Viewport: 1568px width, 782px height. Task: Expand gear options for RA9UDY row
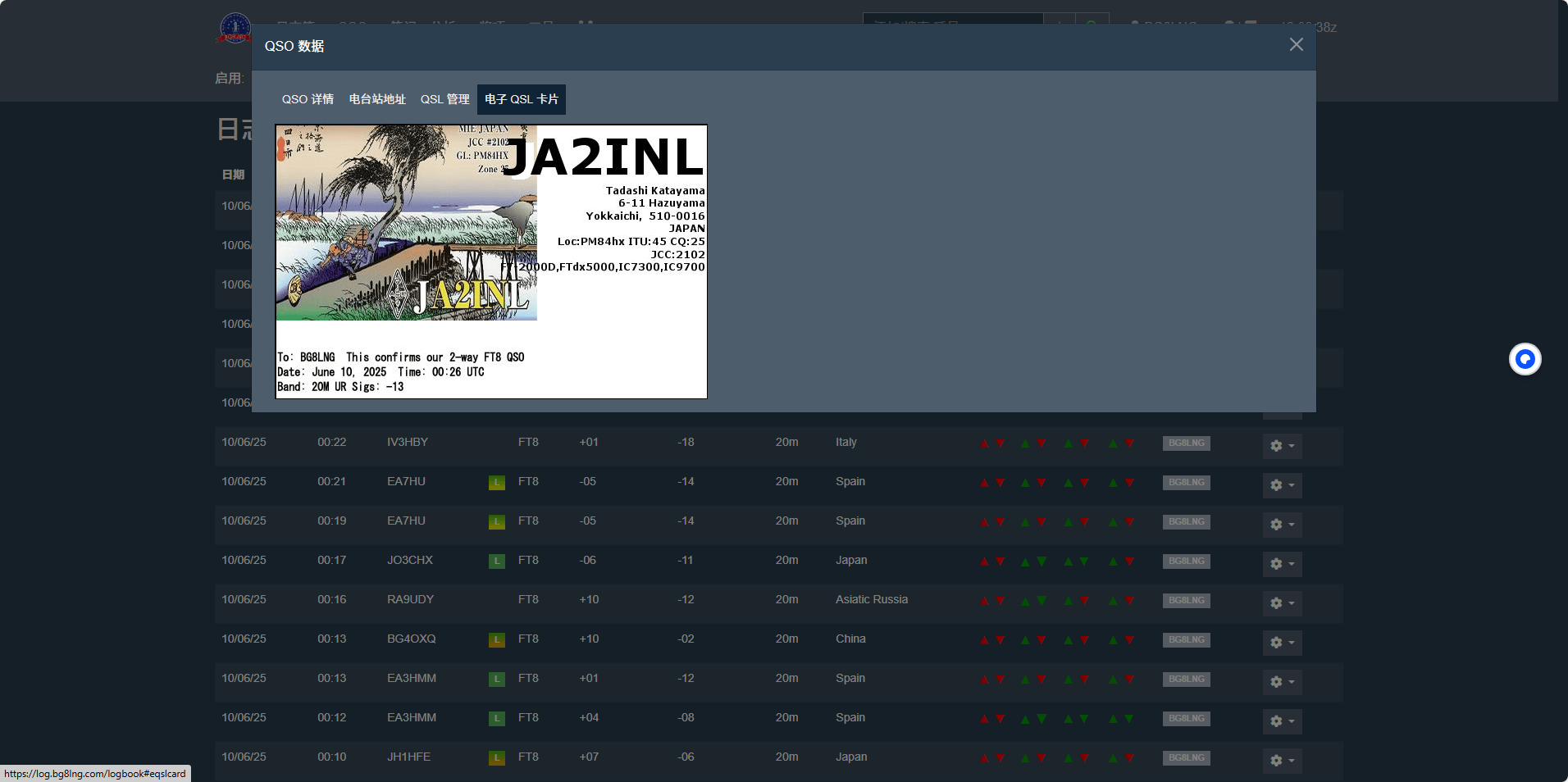(x=1282, y=603)
